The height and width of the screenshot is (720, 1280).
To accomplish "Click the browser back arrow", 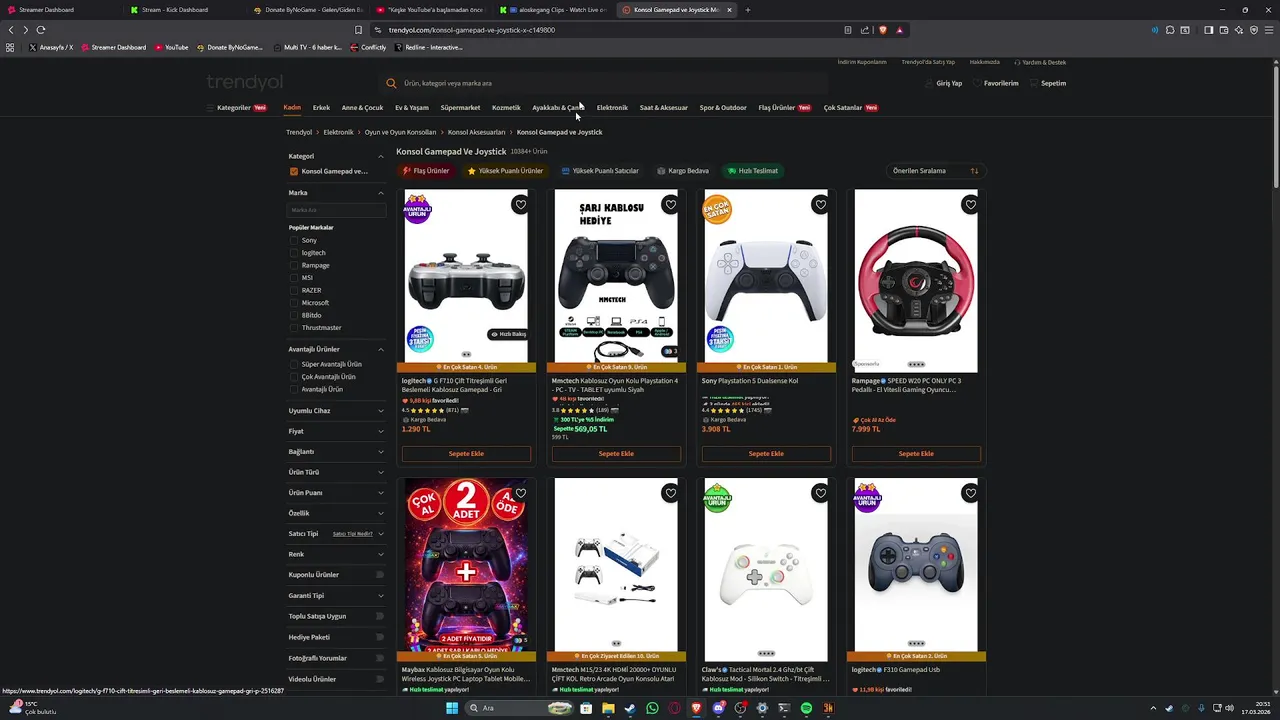I will (x=11, y=30).
